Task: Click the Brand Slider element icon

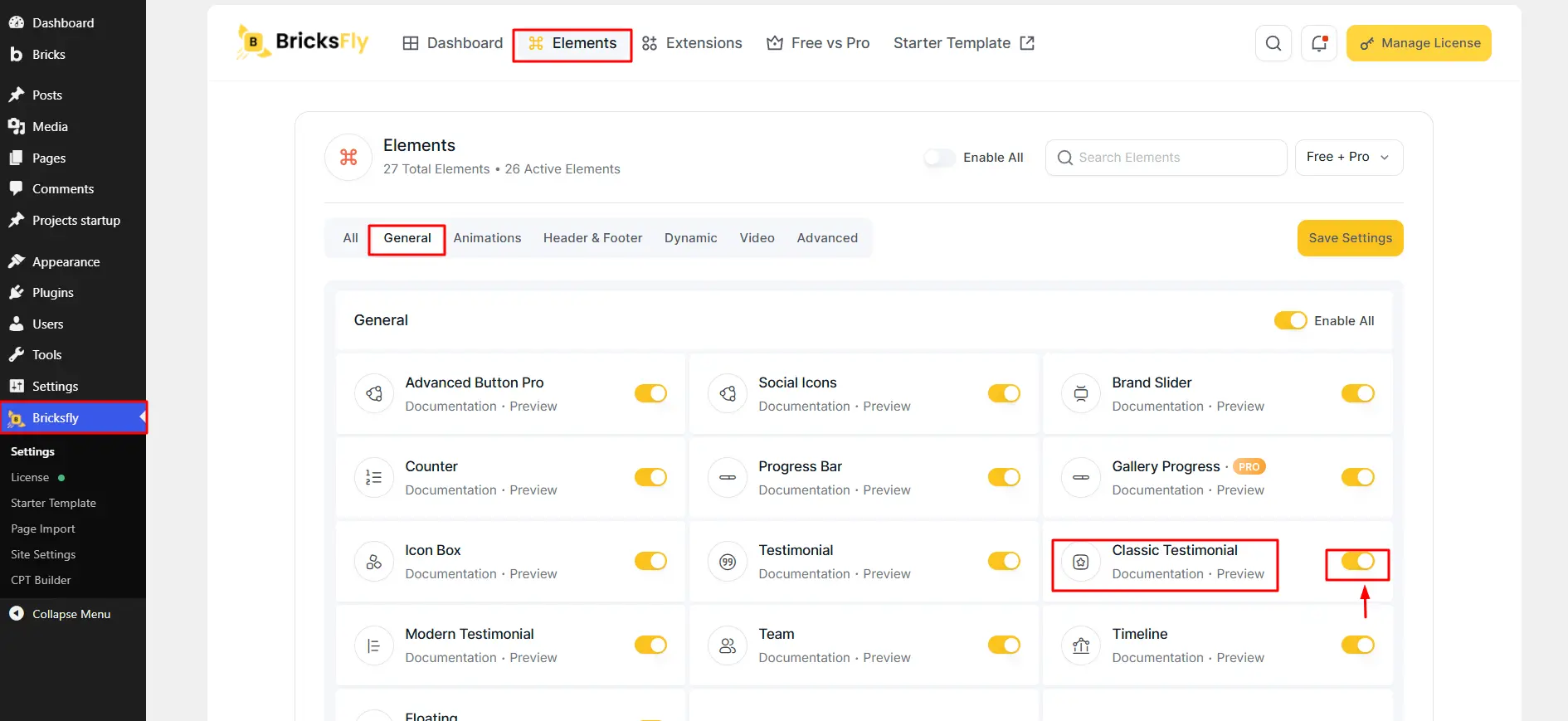Action: click(1081, 393)
